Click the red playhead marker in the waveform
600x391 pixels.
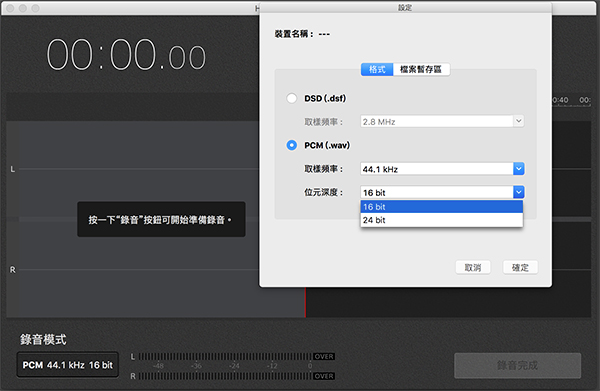(x=305, y=302)
